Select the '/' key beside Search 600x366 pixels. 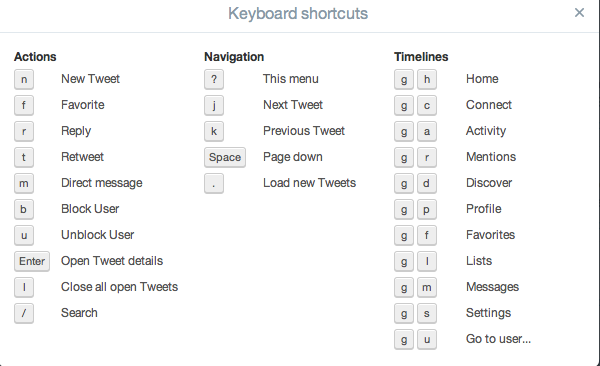coord(24,314)
